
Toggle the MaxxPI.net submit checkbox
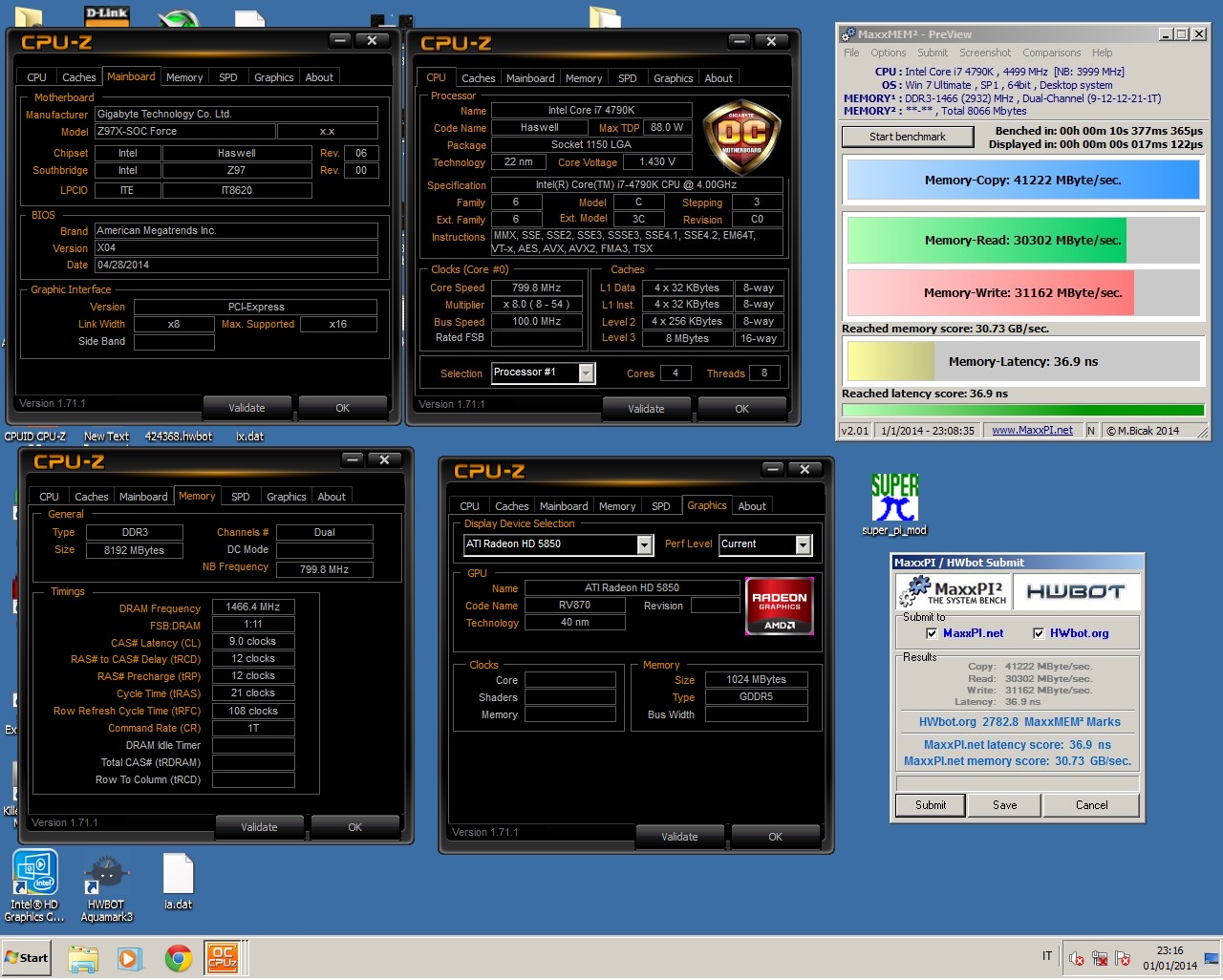[932, 633]
